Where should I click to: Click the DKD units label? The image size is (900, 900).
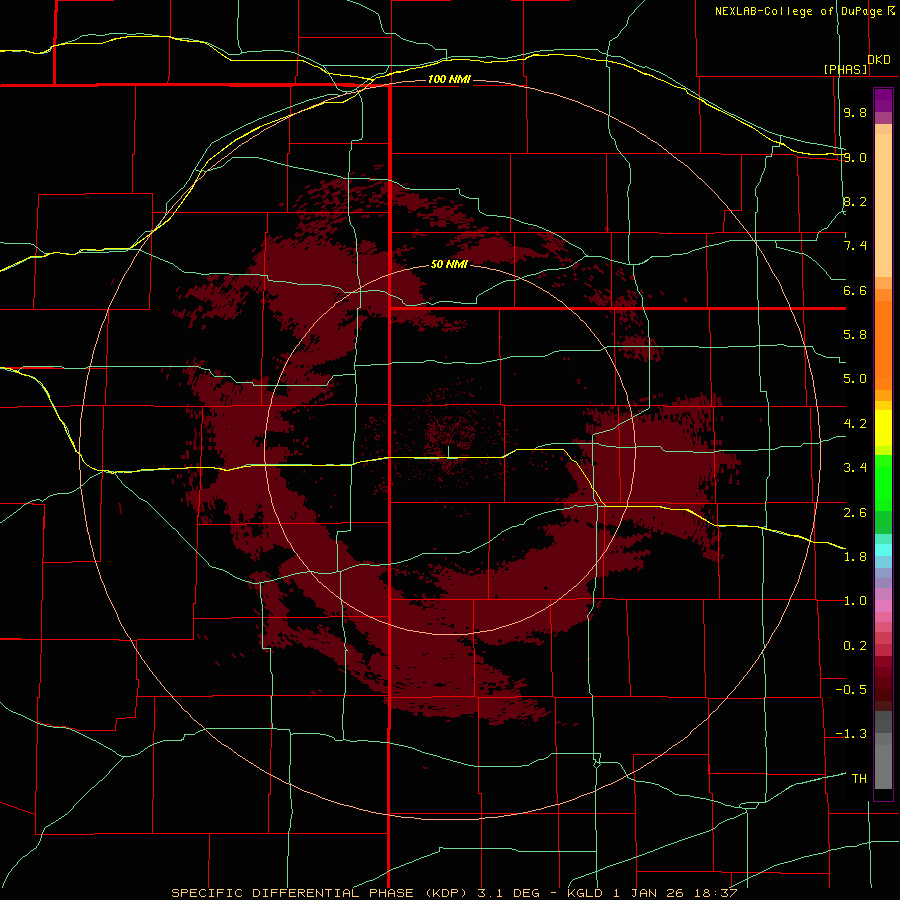point(879,60)
